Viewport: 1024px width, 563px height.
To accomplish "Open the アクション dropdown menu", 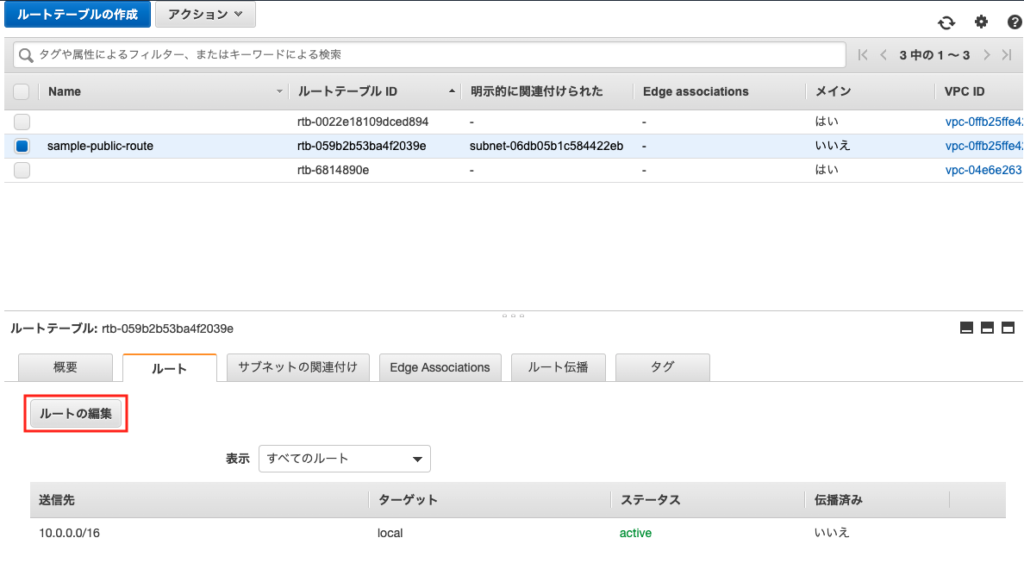I will [205, 15].
